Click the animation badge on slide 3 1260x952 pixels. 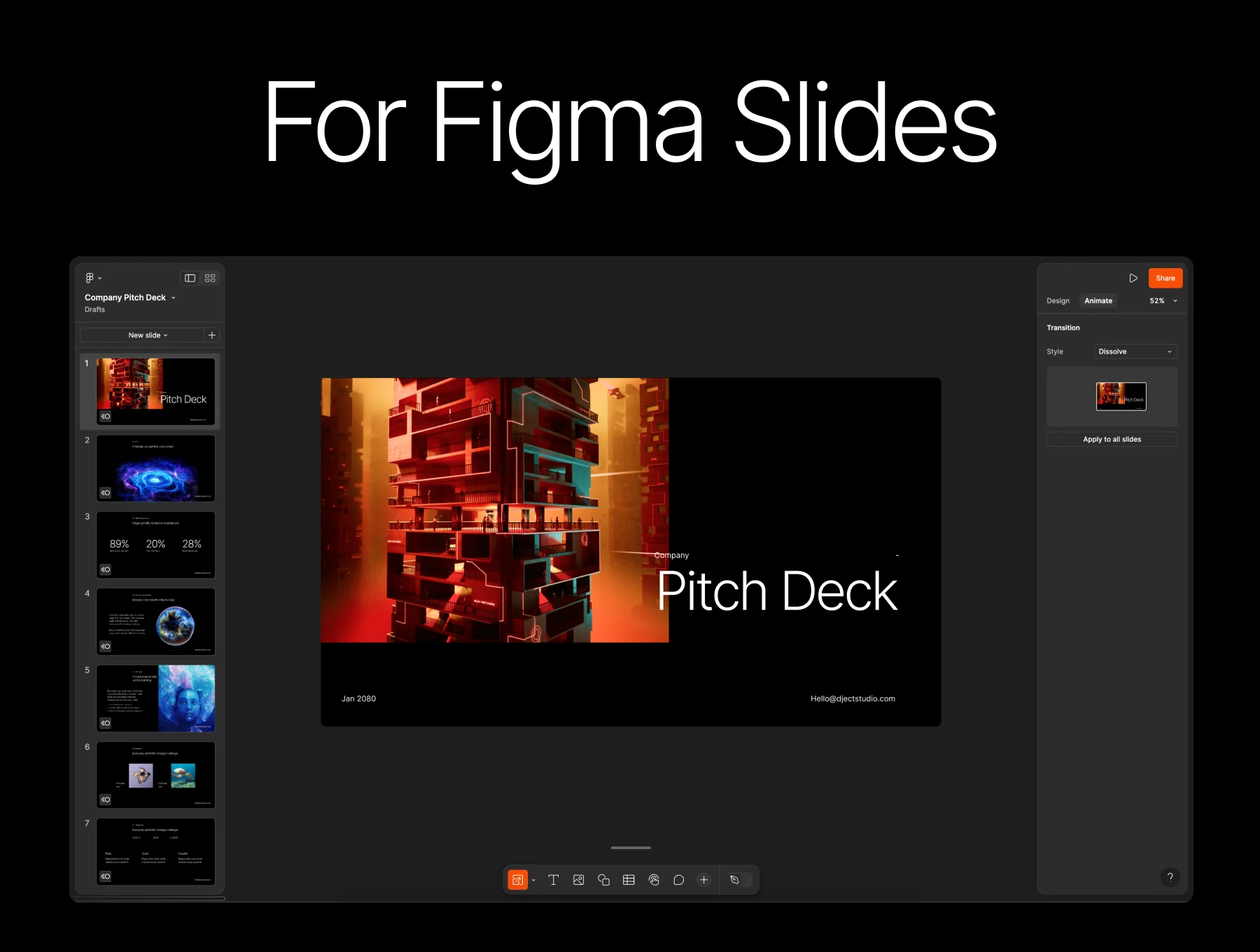pos(105,570)
